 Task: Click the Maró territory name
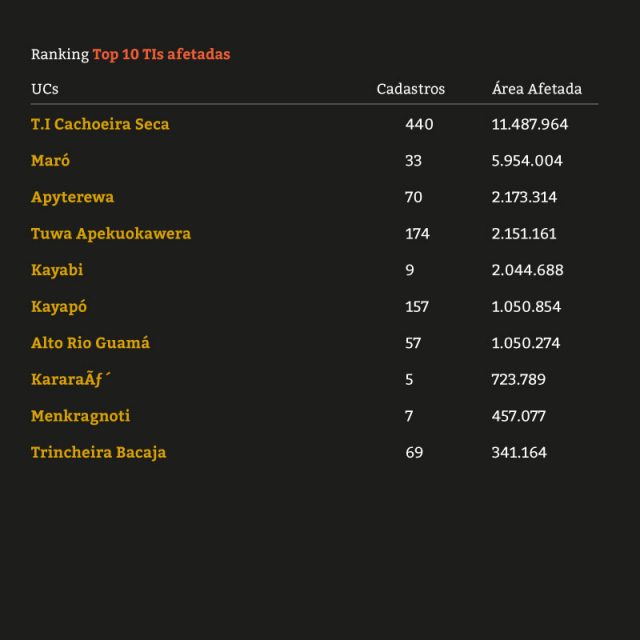coord(51,161)
